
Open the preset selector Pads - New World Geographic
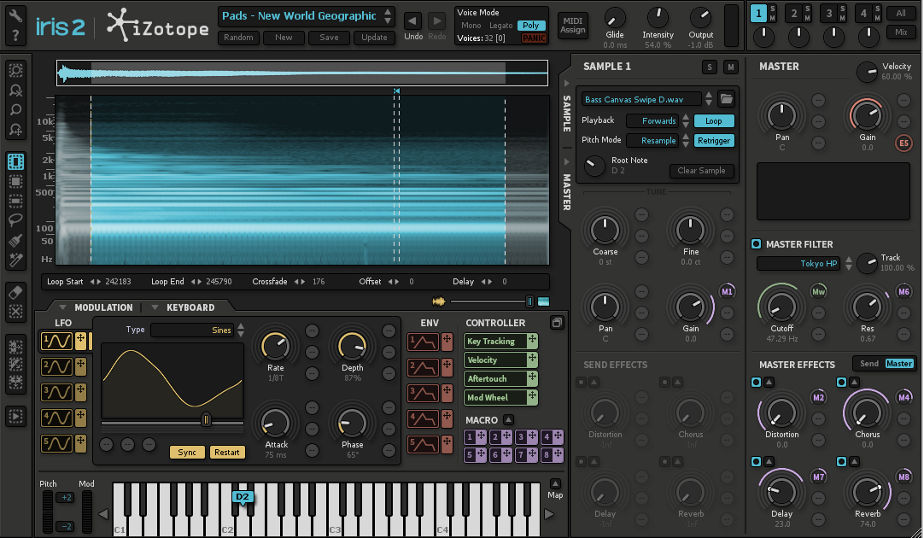300,16
